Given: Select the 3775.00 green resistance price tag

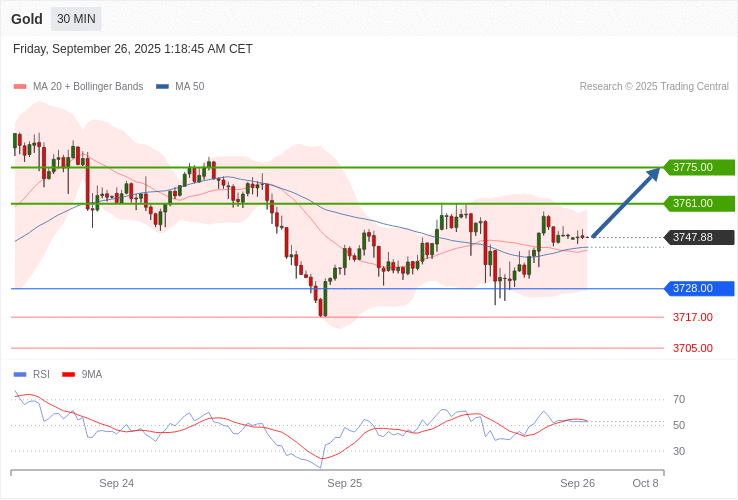Looking at the screenshot, I should coord(698,167).
